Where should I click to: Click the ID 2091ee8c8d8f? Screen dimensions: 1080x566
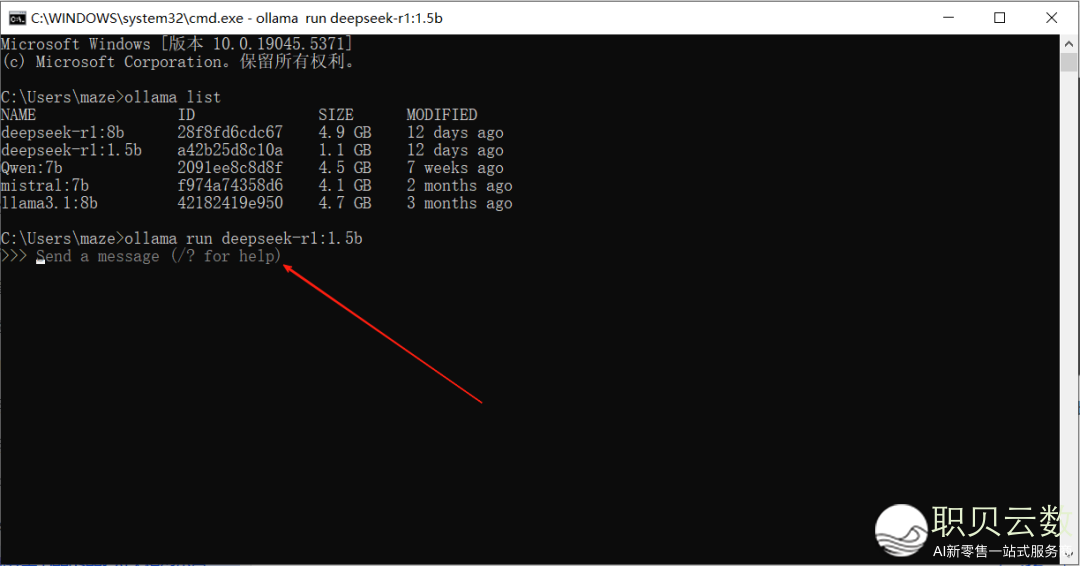230,168
